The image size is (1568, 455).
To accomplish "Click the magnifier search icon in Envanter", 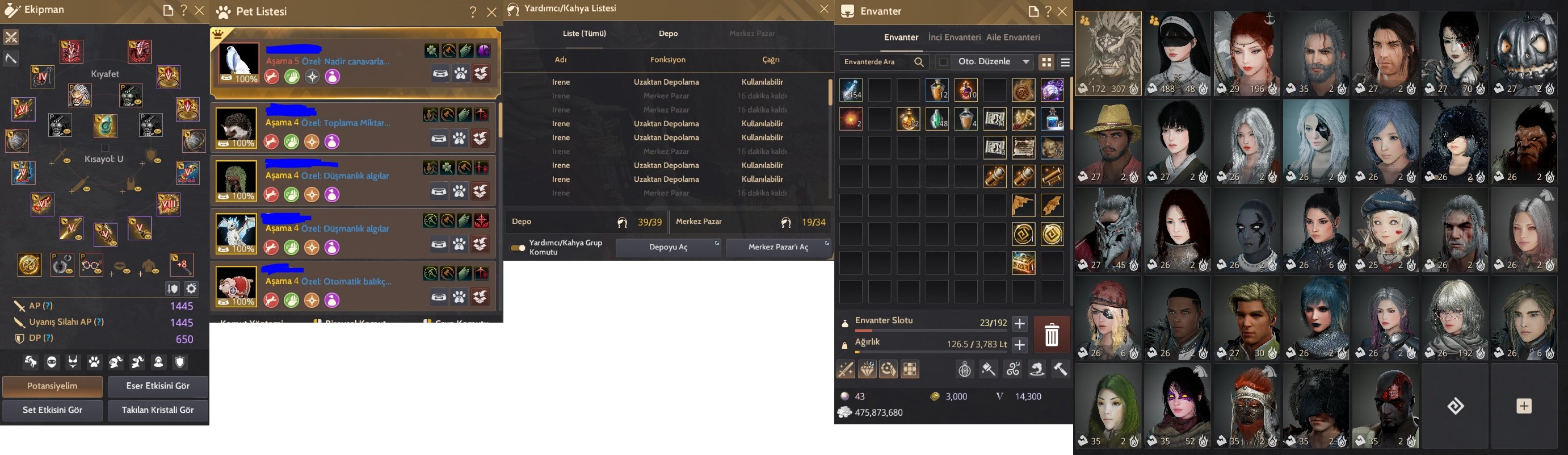I will (x=919, y=62).
